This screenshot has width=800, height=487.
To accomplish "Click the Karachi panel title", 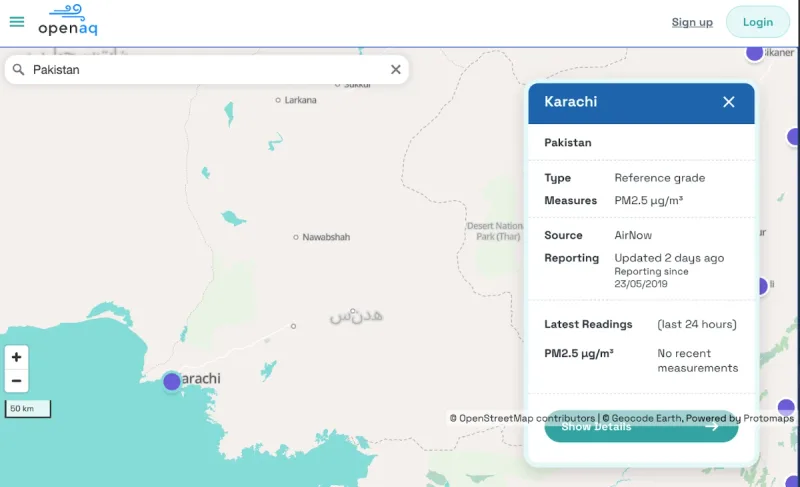I will click(x=570, y=101).
